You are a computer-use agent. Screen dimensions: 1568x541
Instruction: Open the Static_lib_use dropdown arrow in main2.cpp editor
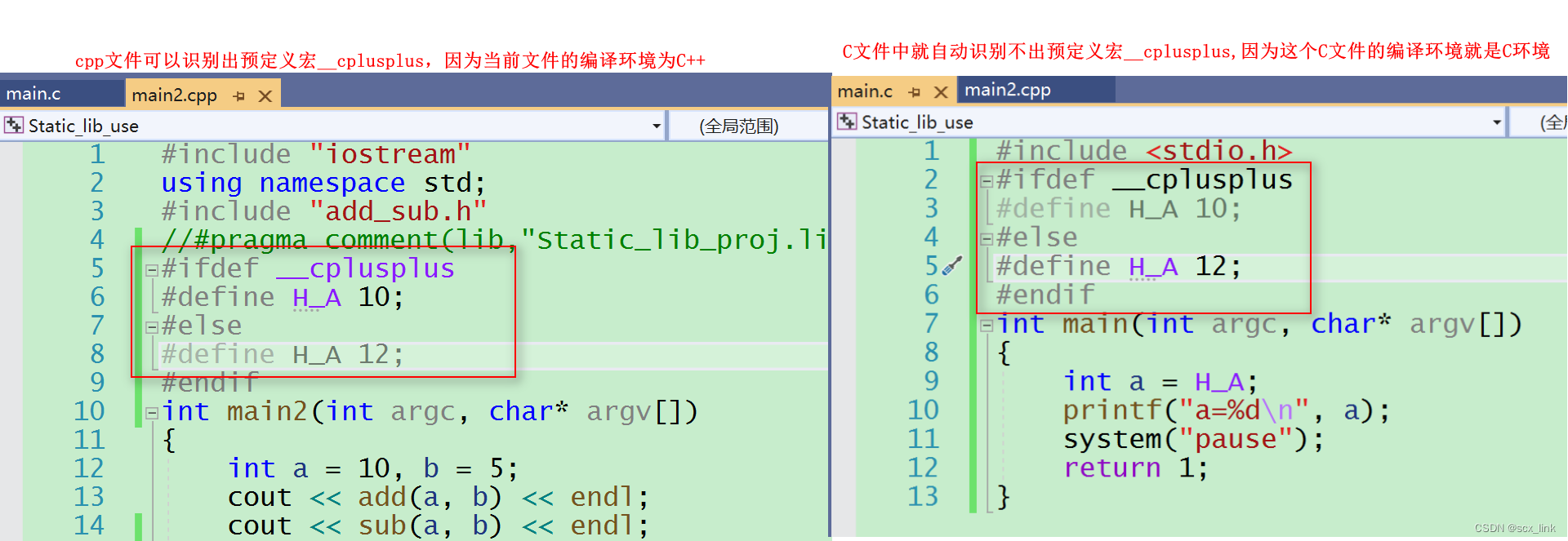tap(656, 126)
